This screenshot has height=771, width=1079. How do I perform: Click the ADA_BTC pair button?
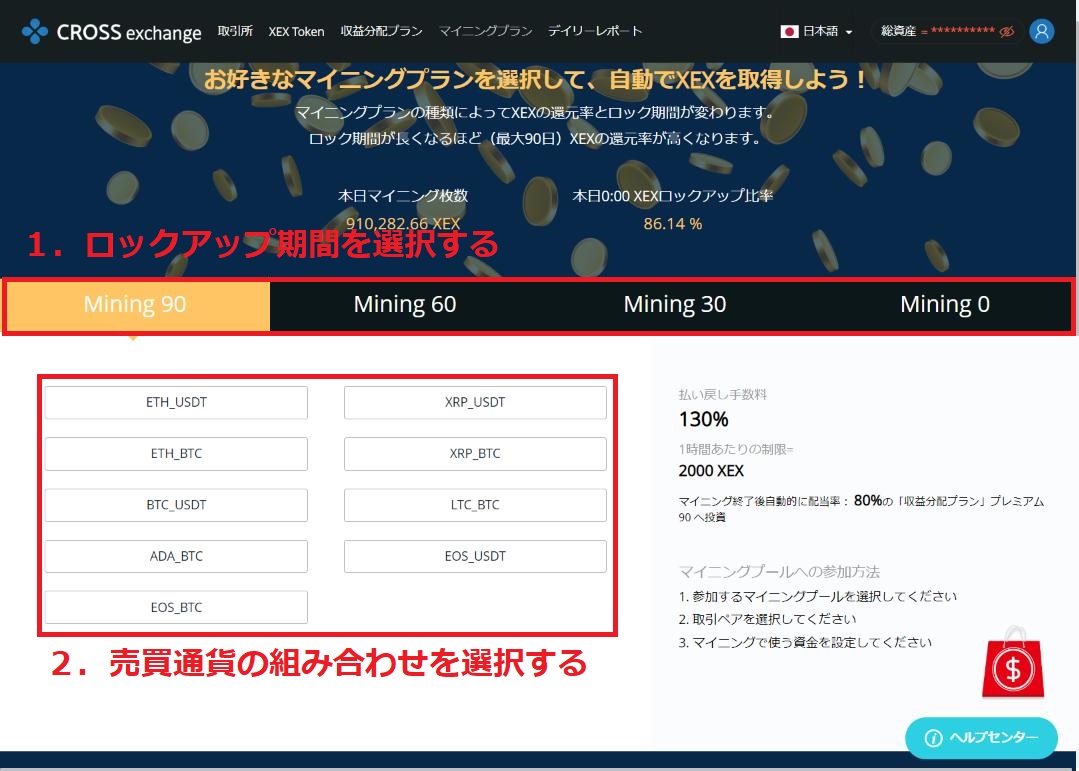click(x=176, y=556)
